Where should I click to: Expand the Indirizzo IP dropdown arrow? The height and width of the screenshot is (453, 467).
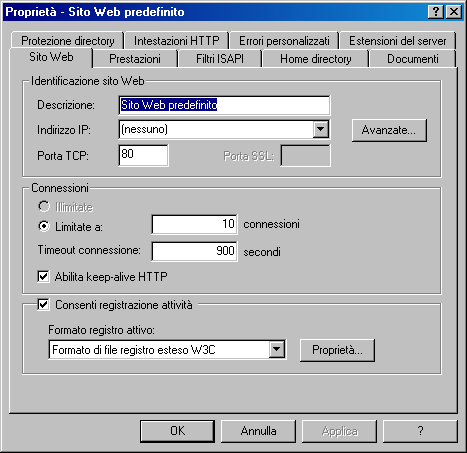pos(321,129)
